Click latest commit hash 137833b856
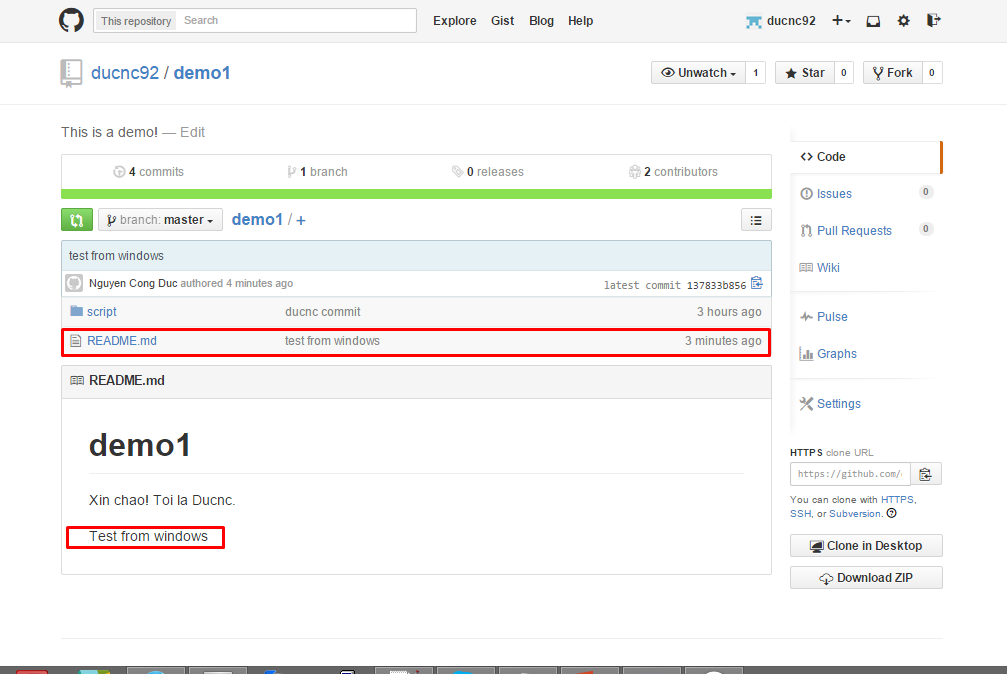The image size is (1007, 674). point(716,285)
